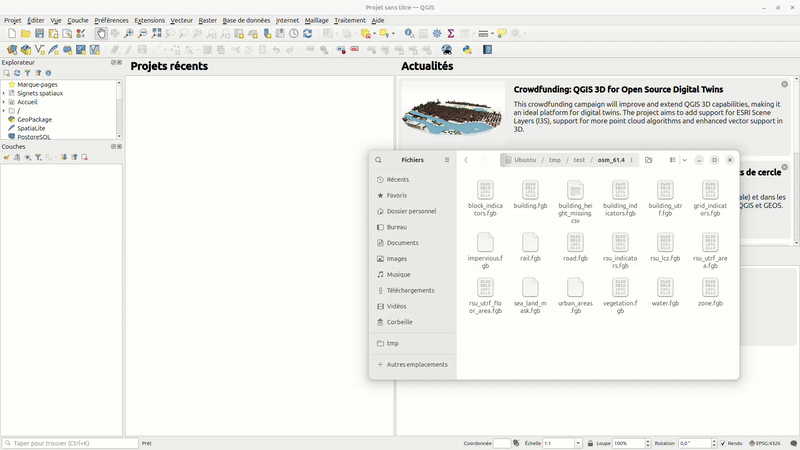Image resolution: width=800 pixels, height=450 pixels.
Task: Select water.fgb file in Fichiers
Action: click(x=665, y=292)
